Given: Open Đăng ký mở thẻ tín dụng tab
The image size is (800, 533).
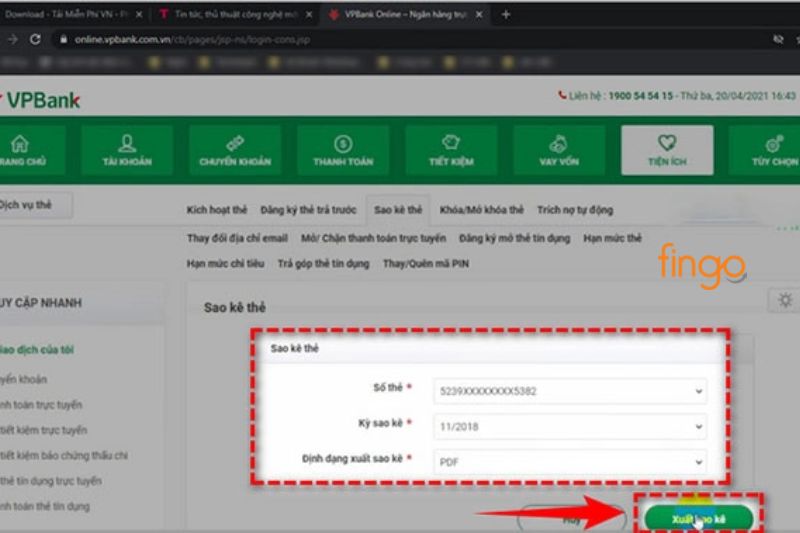Looking at the screenshot, I should (514, 238).
